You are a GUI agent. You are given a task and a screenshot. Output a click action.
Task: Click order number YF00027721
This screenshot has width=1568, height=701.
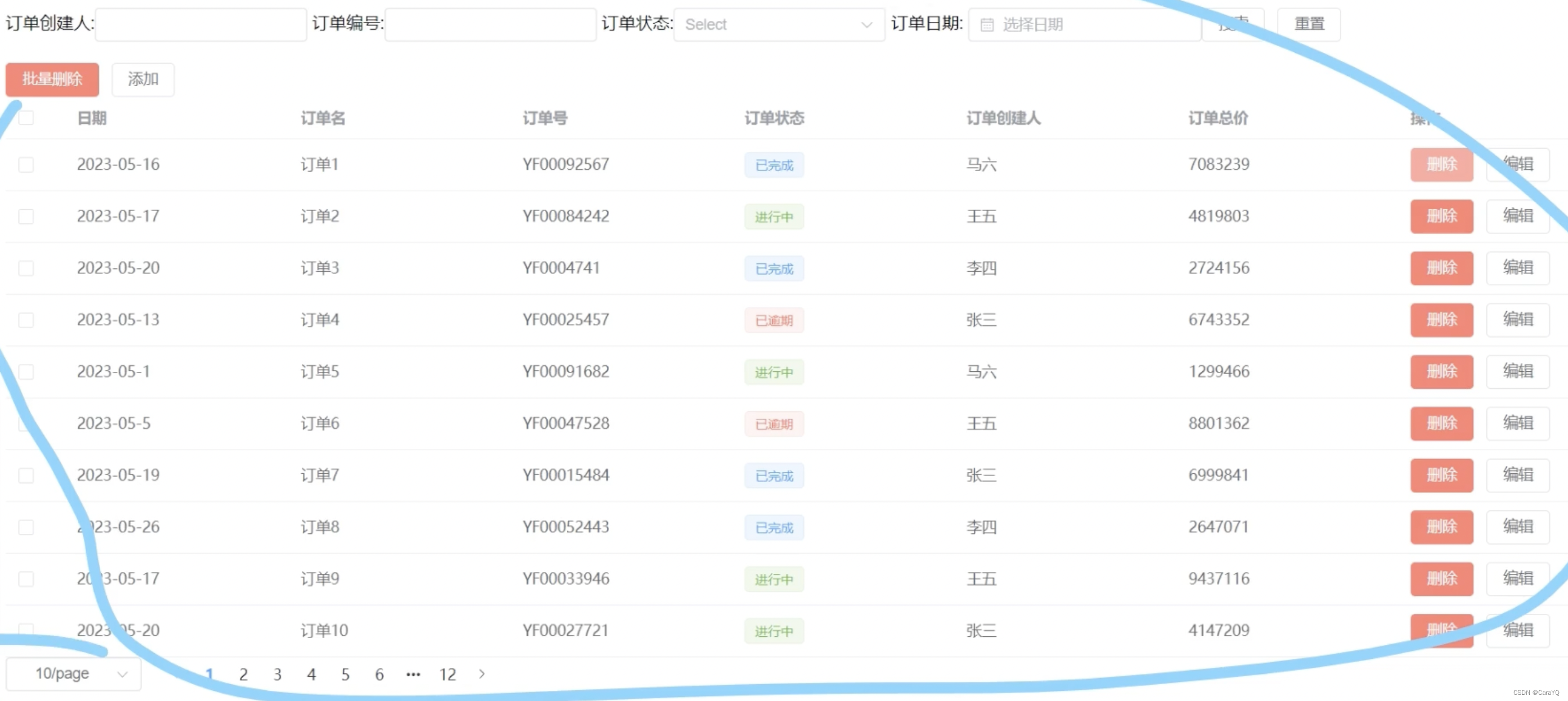[x=566, y=630]
